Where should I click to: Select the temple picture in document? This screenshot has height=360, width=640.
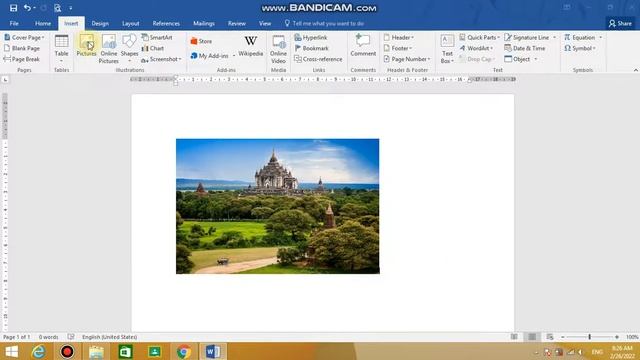pos(278,206)
